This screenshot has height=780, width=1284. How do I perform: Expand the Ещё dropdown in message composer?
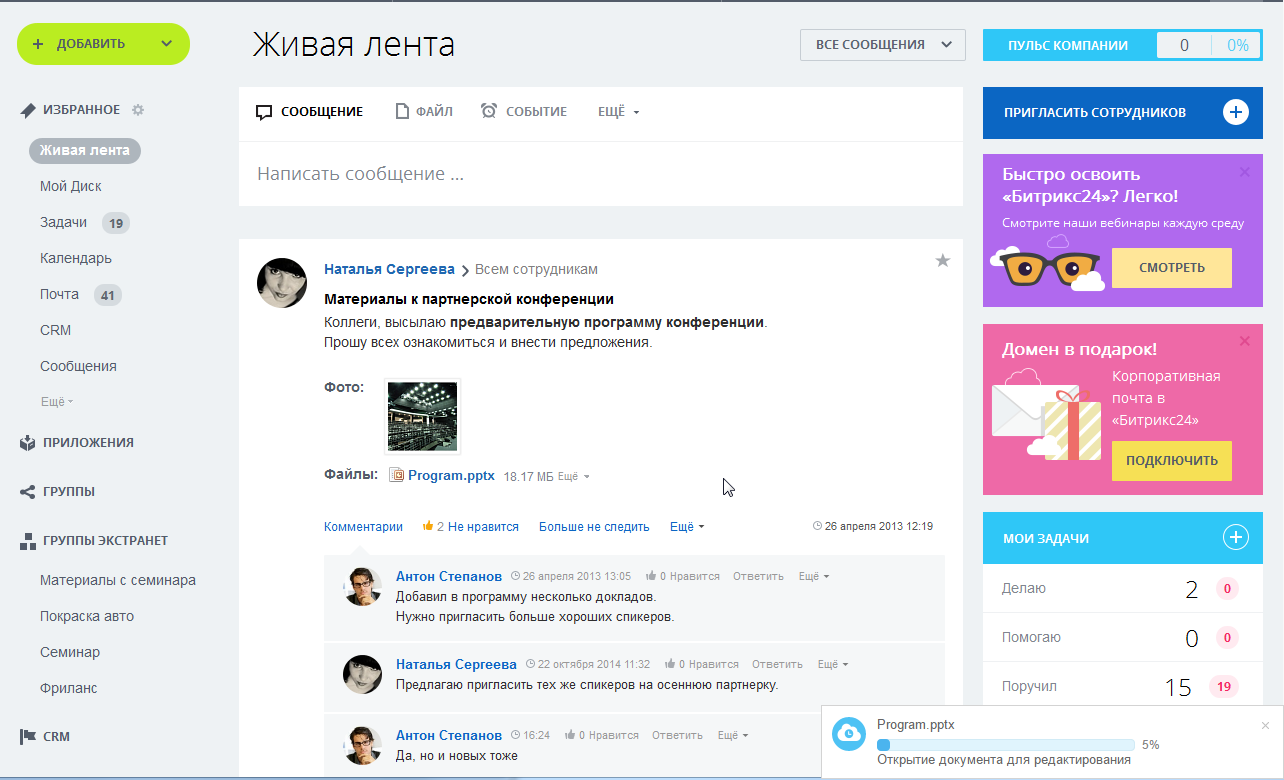pyautogui.click(x=618, y=112)
